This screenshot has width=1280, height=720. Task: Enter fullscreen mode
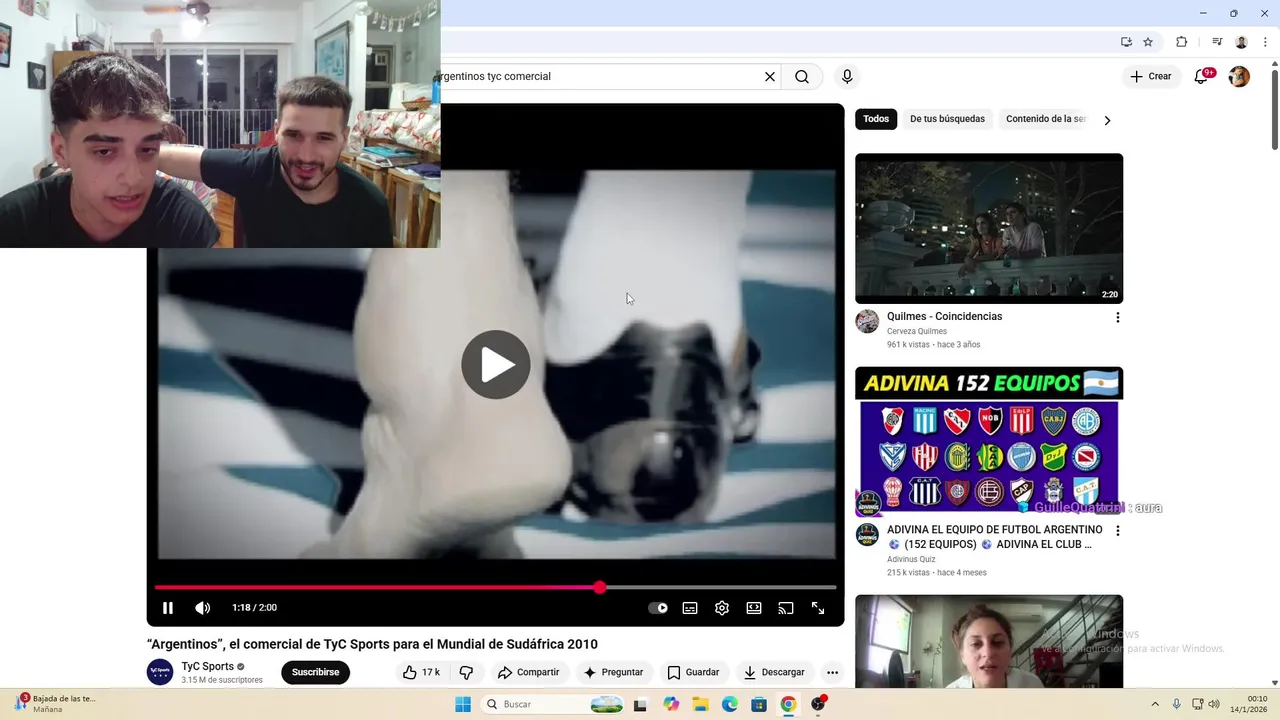click(x=818, y=608)
